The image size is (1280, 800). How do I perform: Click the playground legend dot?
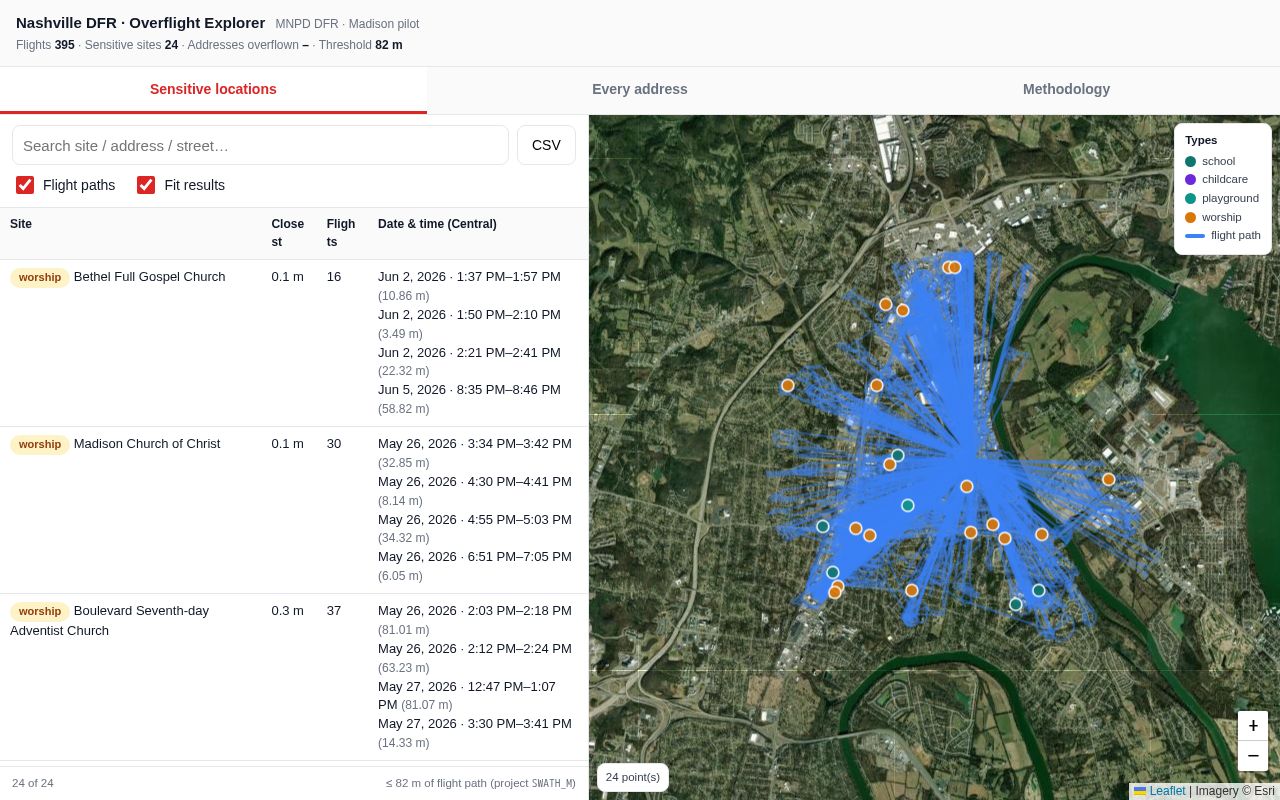[x=1190, y=198]
